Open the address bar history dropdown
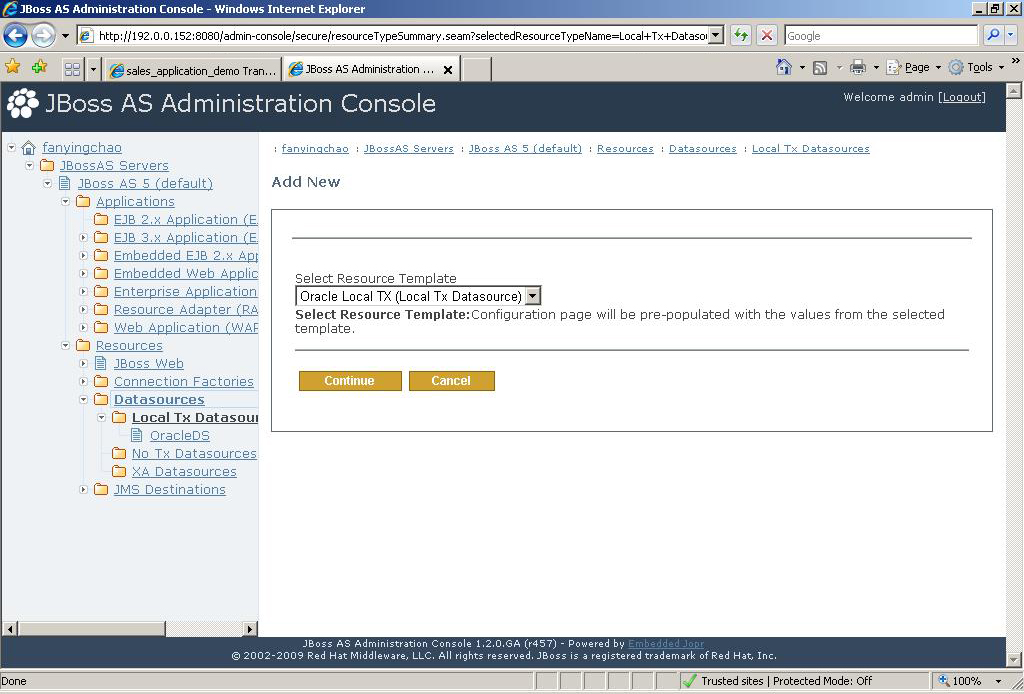This screenshot has width=1024, height=694. (x=716, y=35)
